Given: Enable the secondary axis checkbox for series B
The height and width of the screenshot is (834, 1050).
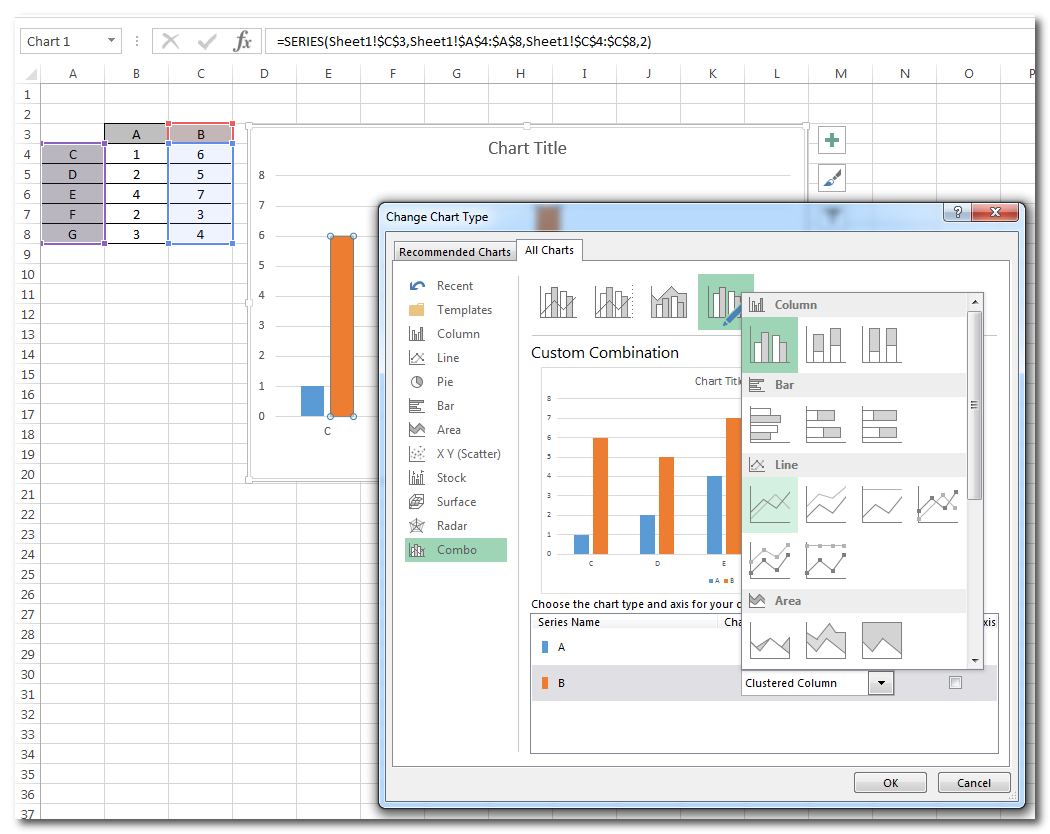Looking at the screenshot, I should click(955, 683).
